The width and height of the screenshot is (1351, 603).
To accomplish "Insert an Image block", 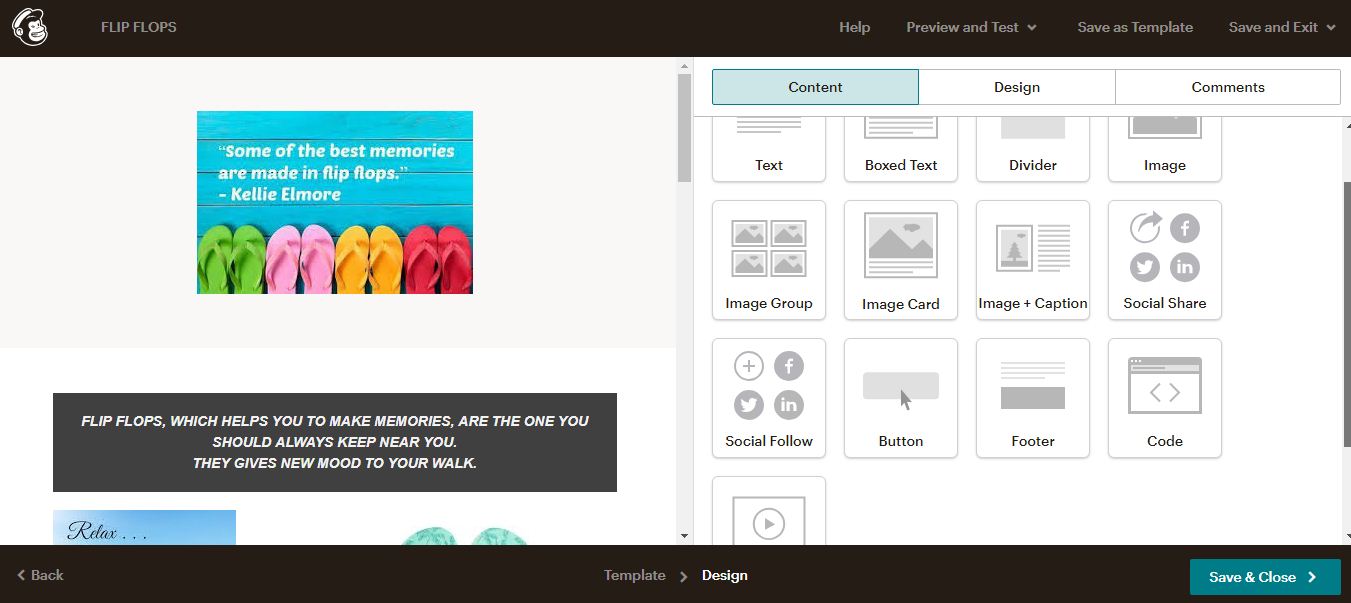I will coord(1165,149).
